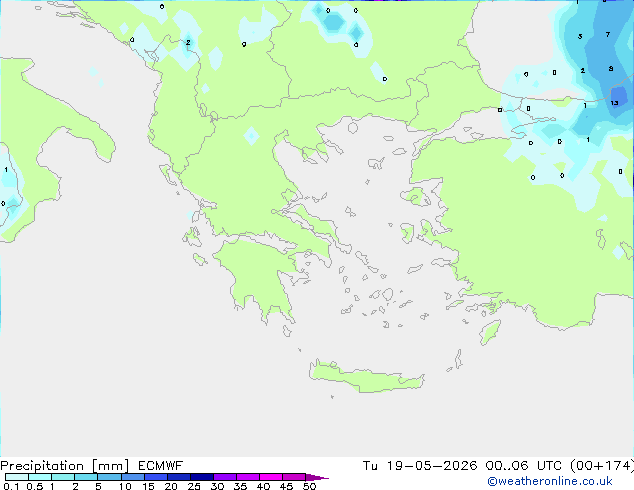Click the '0.1' legend scale label
The image size is (634, 490).
pos(11,486)
